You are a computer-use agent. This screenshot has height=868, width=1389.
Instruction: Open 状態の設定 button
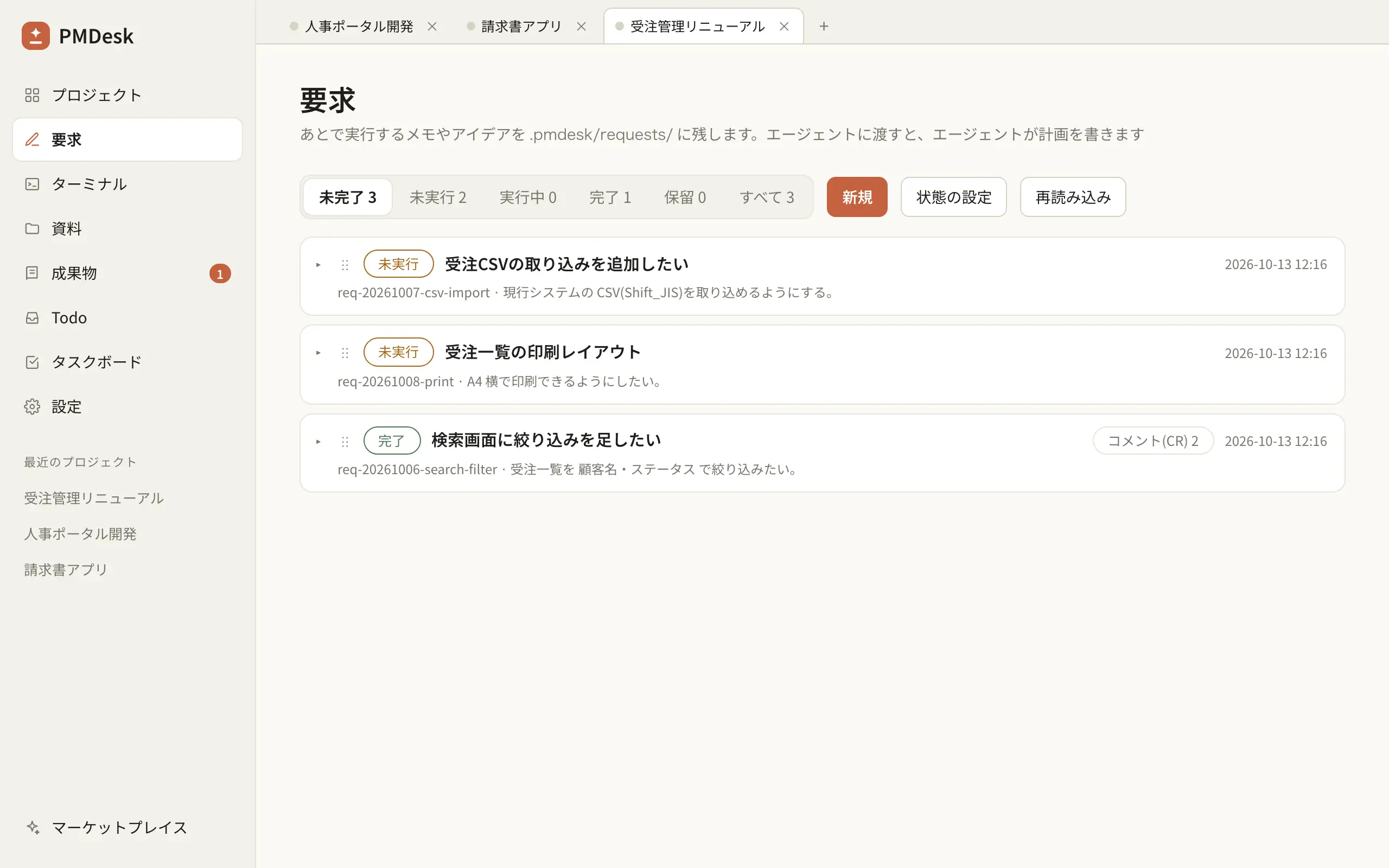(953, 197)
